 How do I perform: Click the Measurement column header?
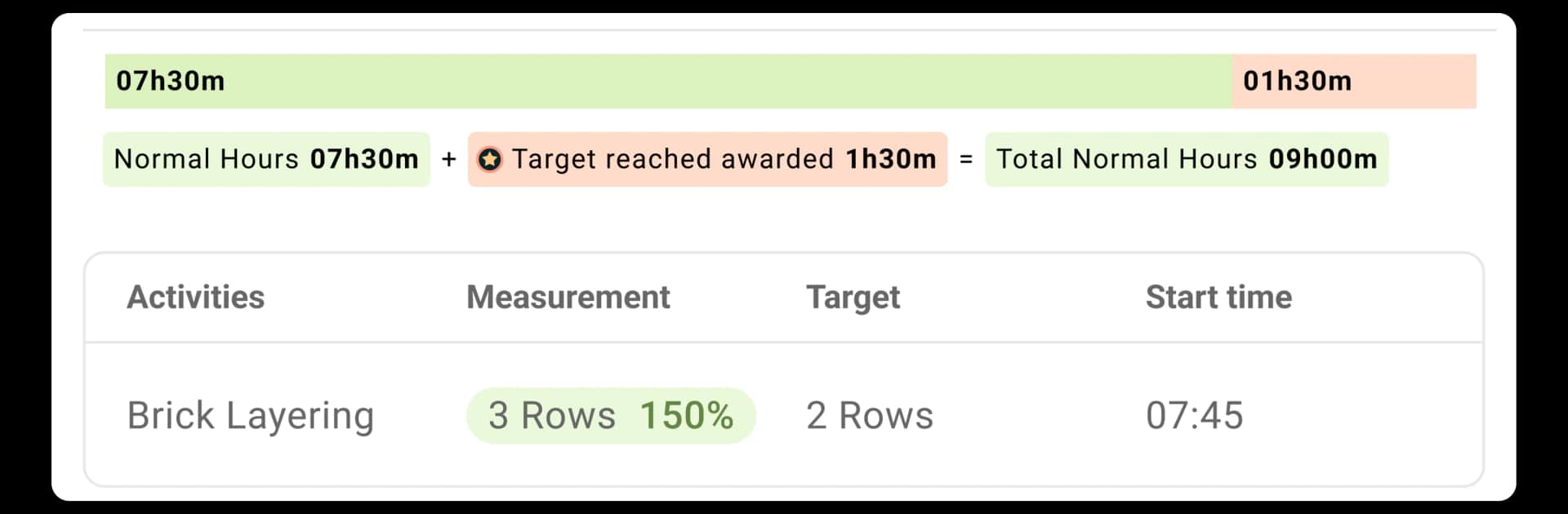568,297
